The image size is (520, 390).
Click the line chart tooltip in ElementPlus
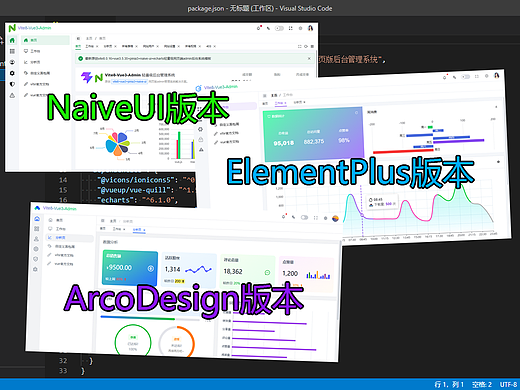[382, 202]
